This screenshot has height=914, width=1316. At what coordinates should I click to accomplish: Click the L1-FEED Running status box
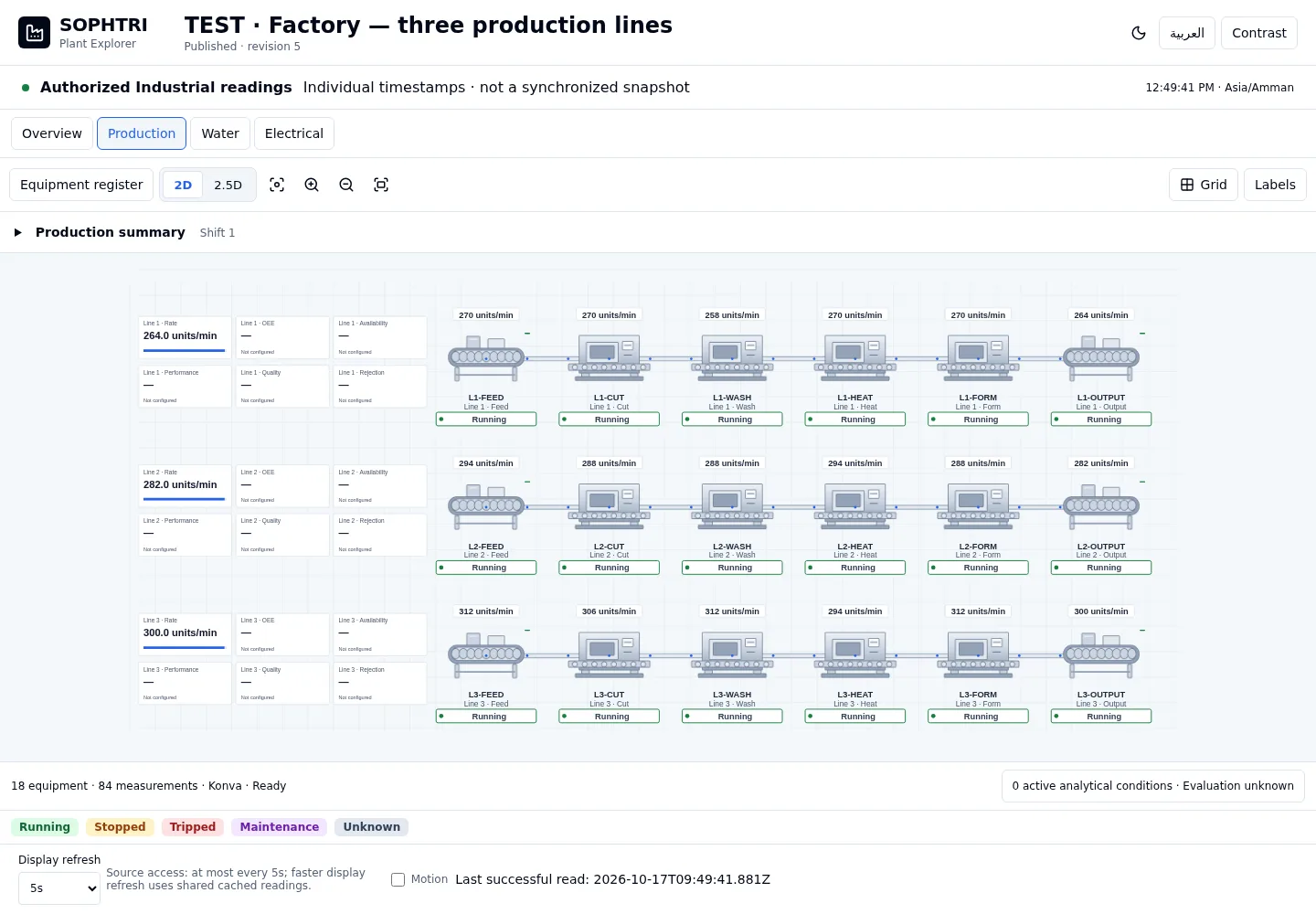[x=486, y=420]
